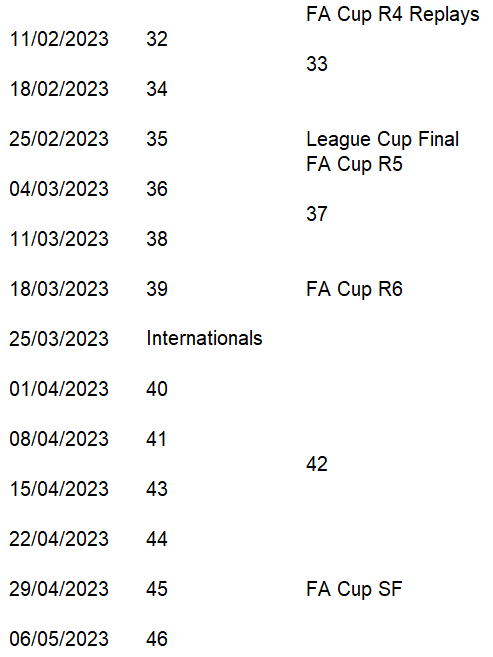The image size is (493, 657).
Task: Select the FA Cup R5 text
Action: coord(354,164)
